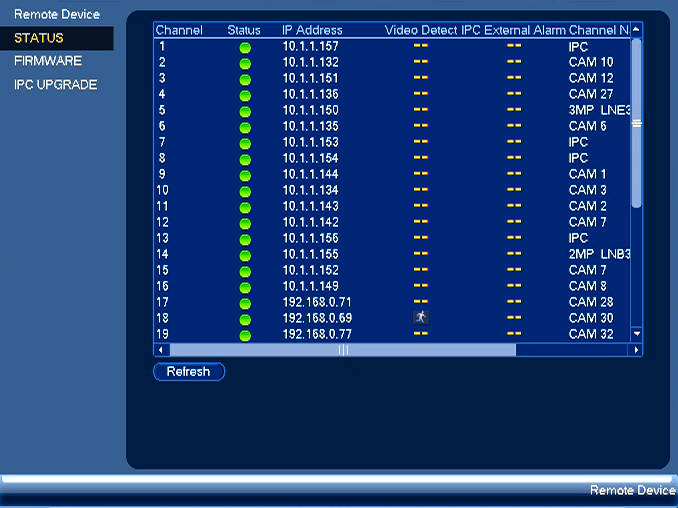Click the green status dot for channel 10
678x508 pixels.
[245, 192]
